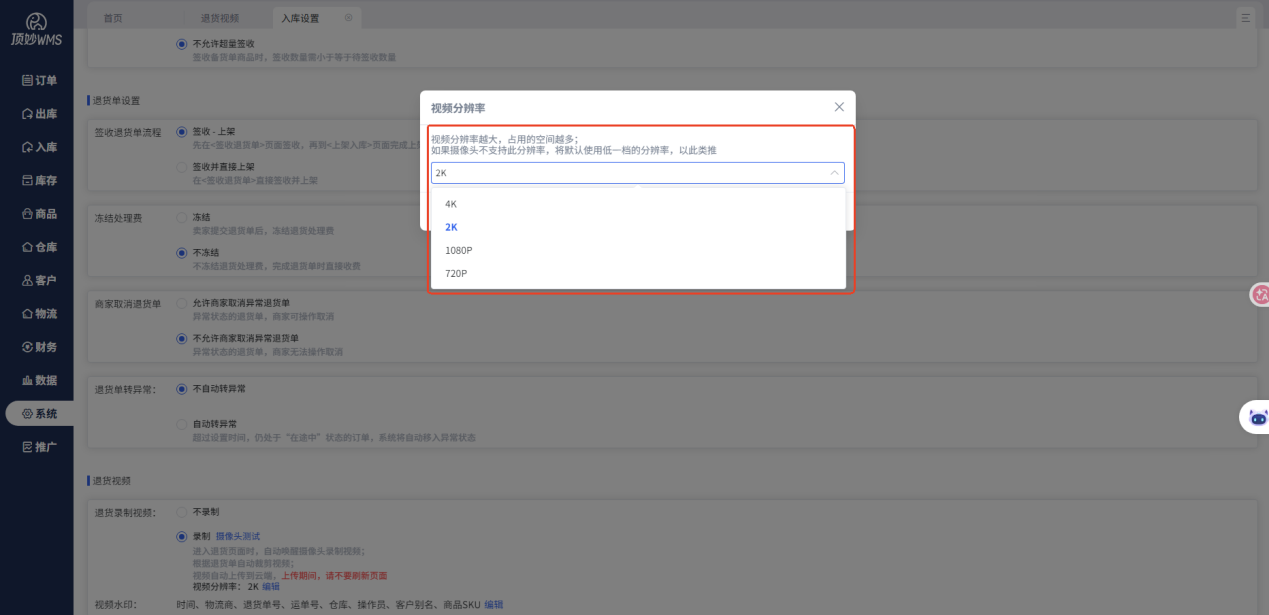This screenshot has height=615, width=1269.
Task: Choose 720P from the resolution options
Action: (638, 273)
